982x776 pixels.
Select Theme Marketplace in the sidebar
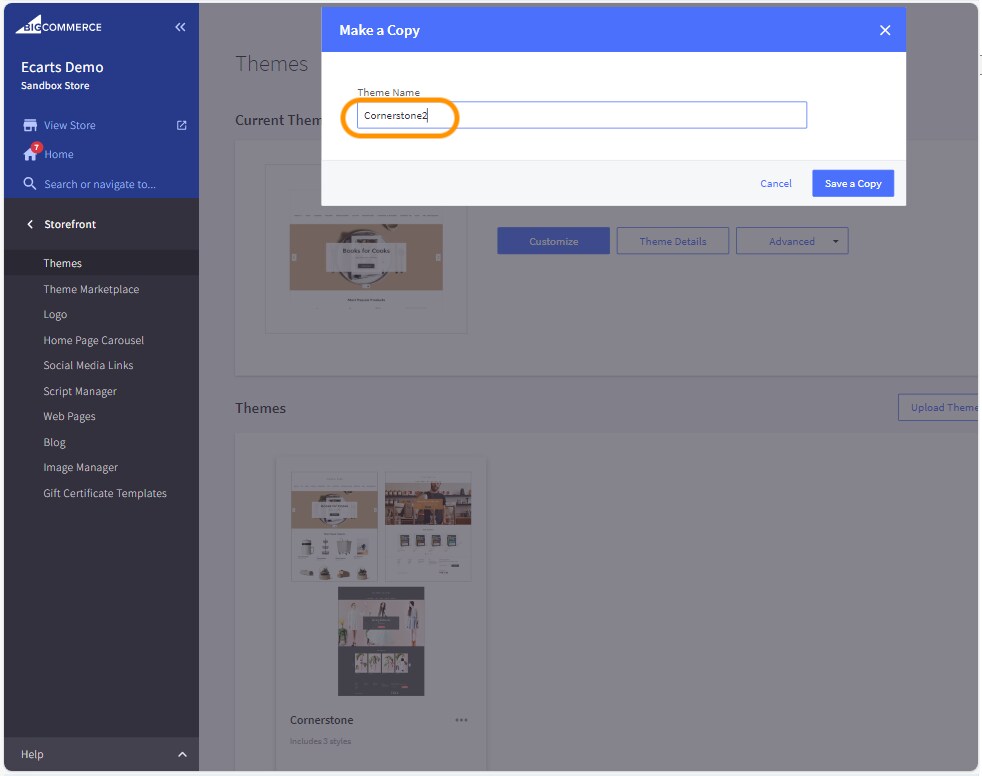tap(91, 289)
